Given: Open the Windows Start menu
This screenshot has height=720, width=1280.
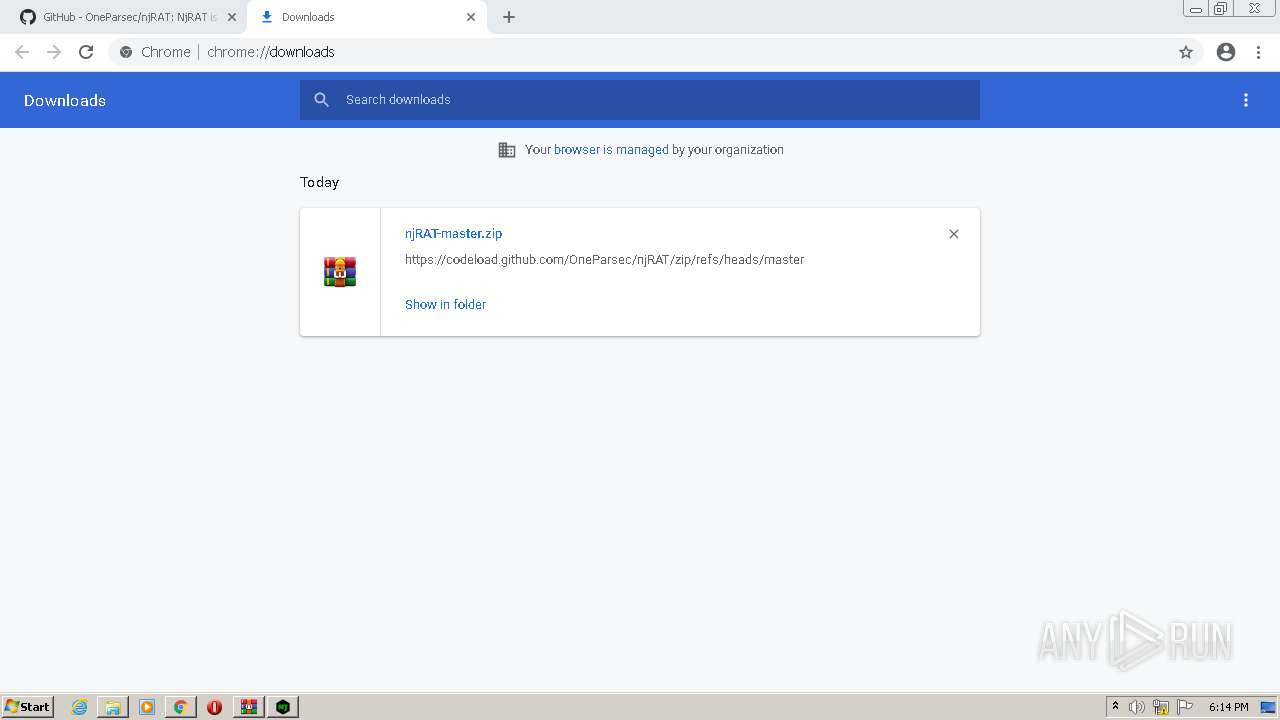Looking at the screenshot, I should [28, 707].
